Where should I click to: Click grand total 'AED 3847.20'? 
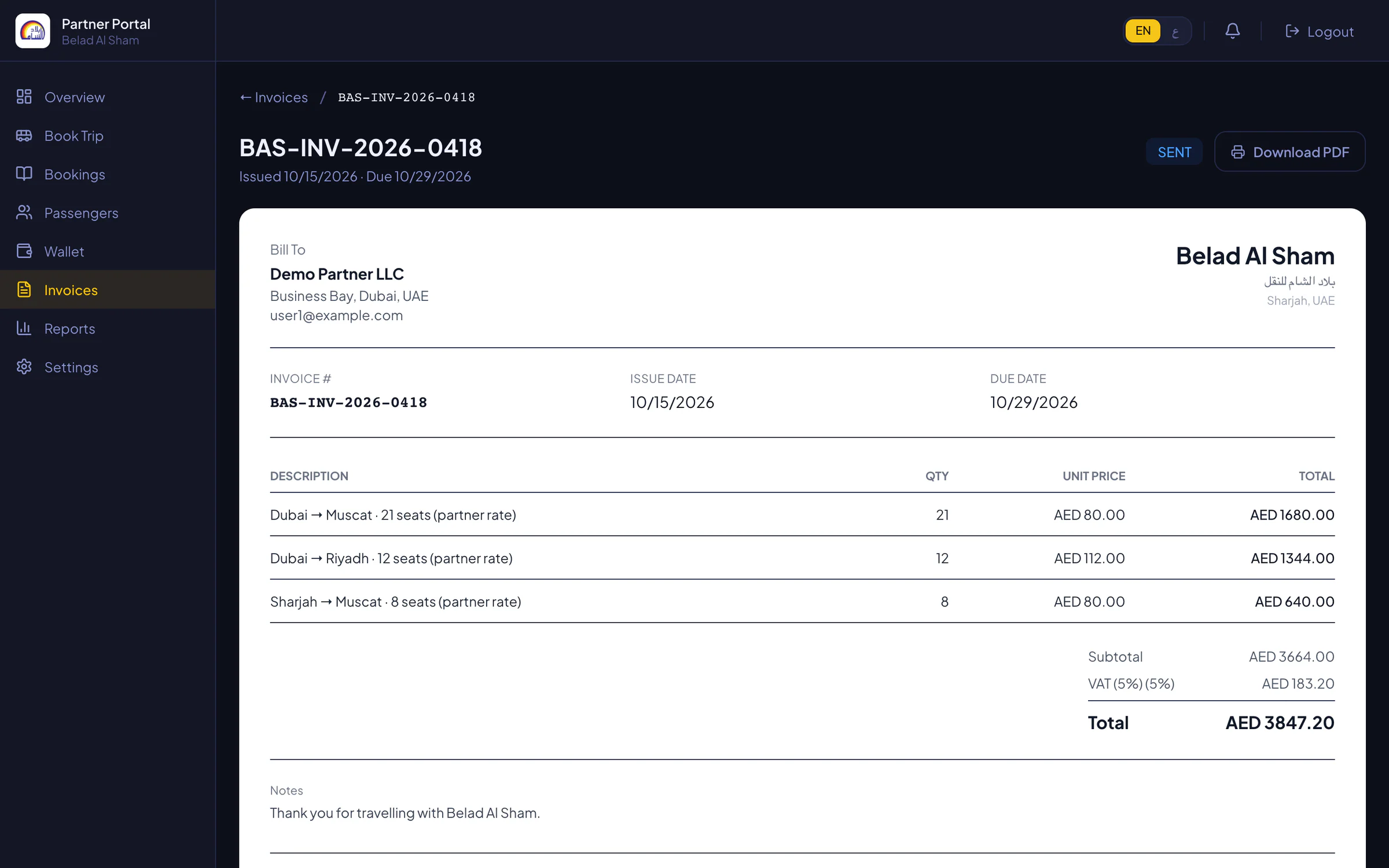click(1280, 722)
